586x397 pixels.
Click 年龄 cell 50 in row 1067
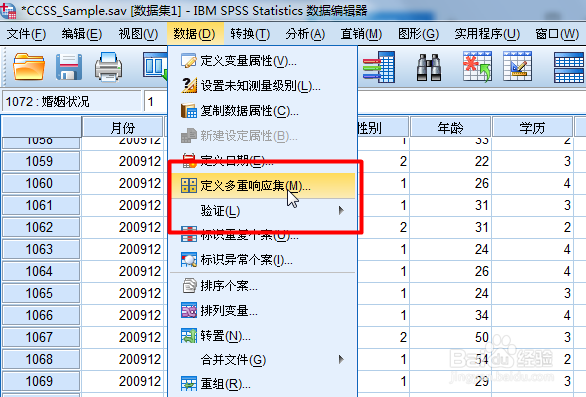(x=450, y=337)
